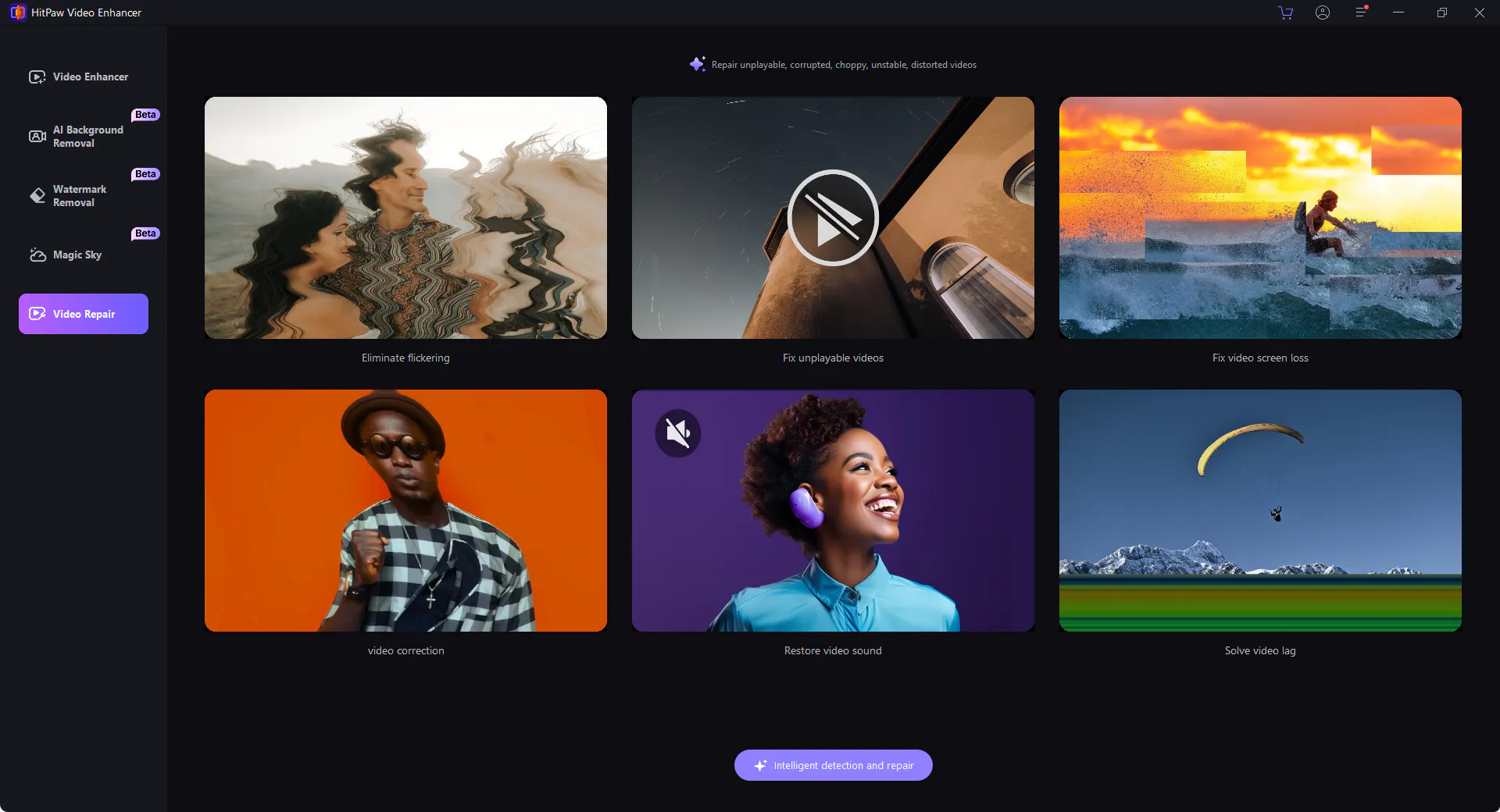Click the HitPaw Video Enhancer title text
This screenshot has width=1500, height=812.
86,12
